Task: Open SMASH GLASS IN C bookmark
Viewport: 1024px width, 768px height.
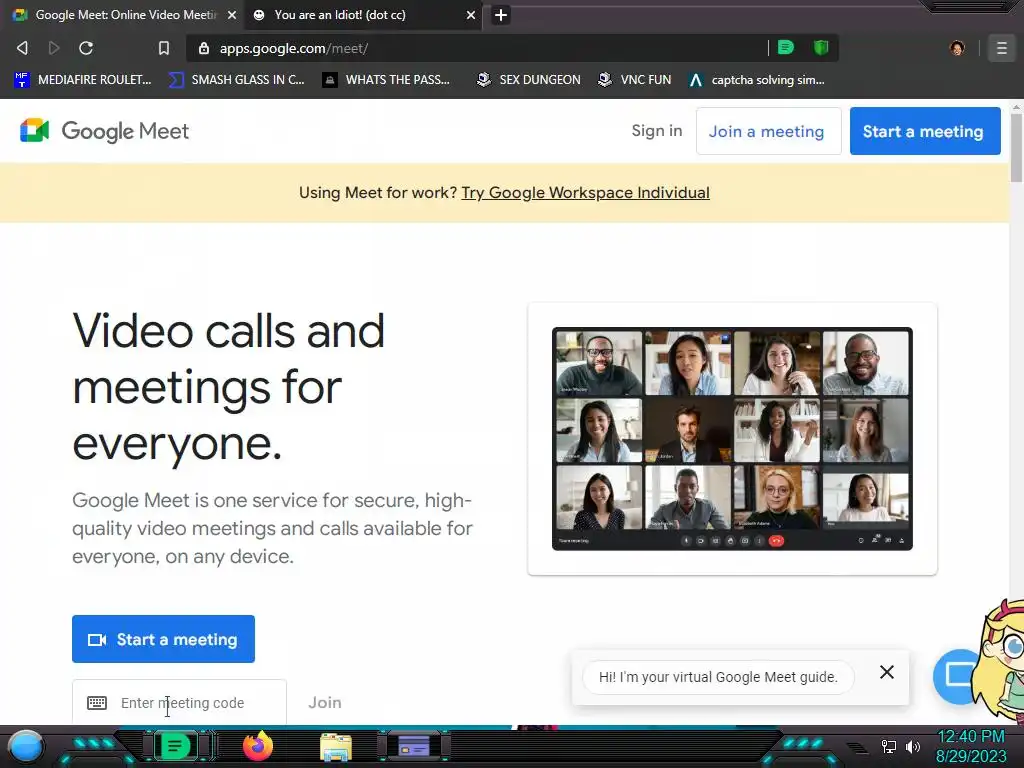Action: (236, 80)
